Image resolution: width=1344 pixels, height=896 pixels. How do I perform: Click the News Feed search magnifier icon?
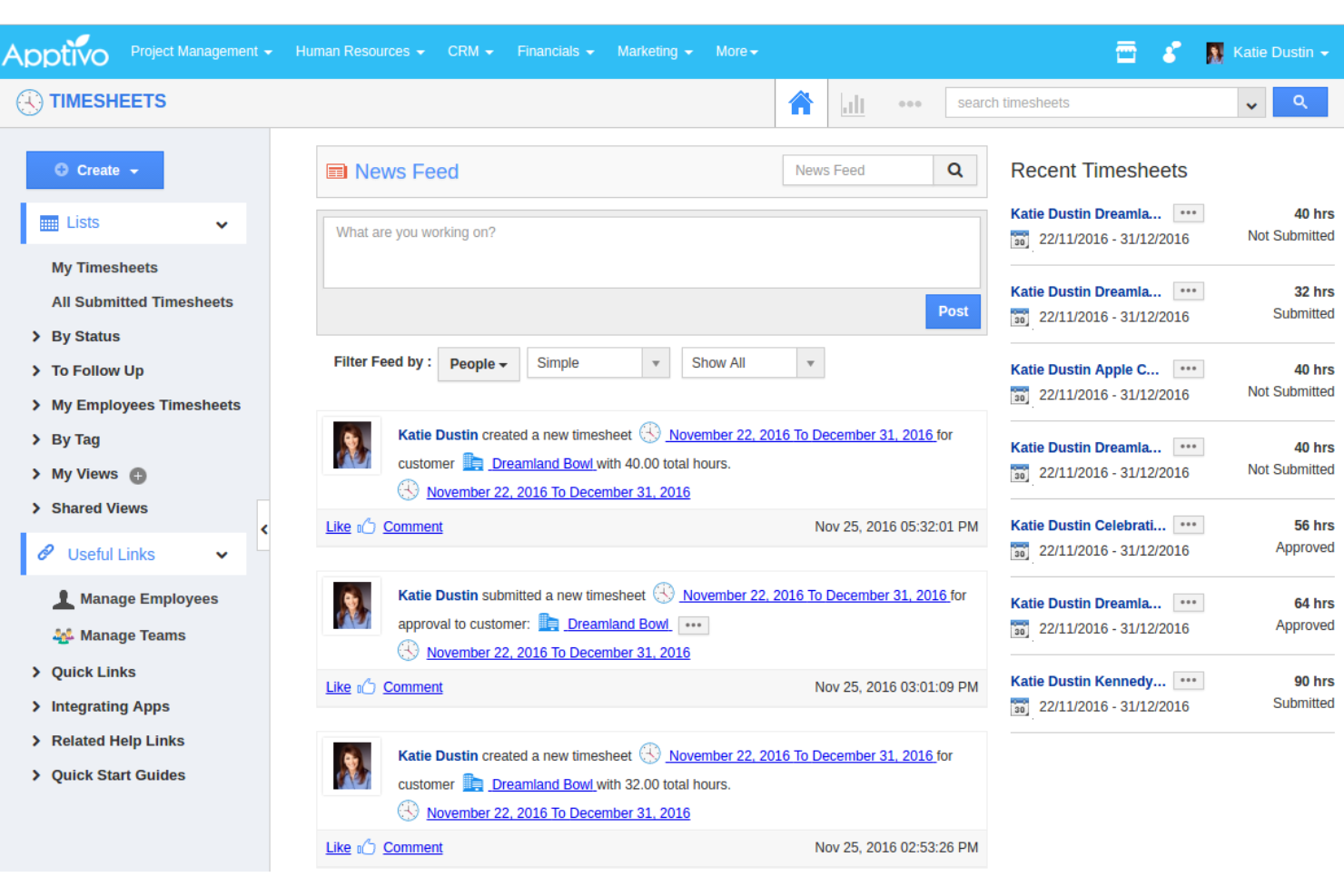pyautogui.click(x=954, y=170)
